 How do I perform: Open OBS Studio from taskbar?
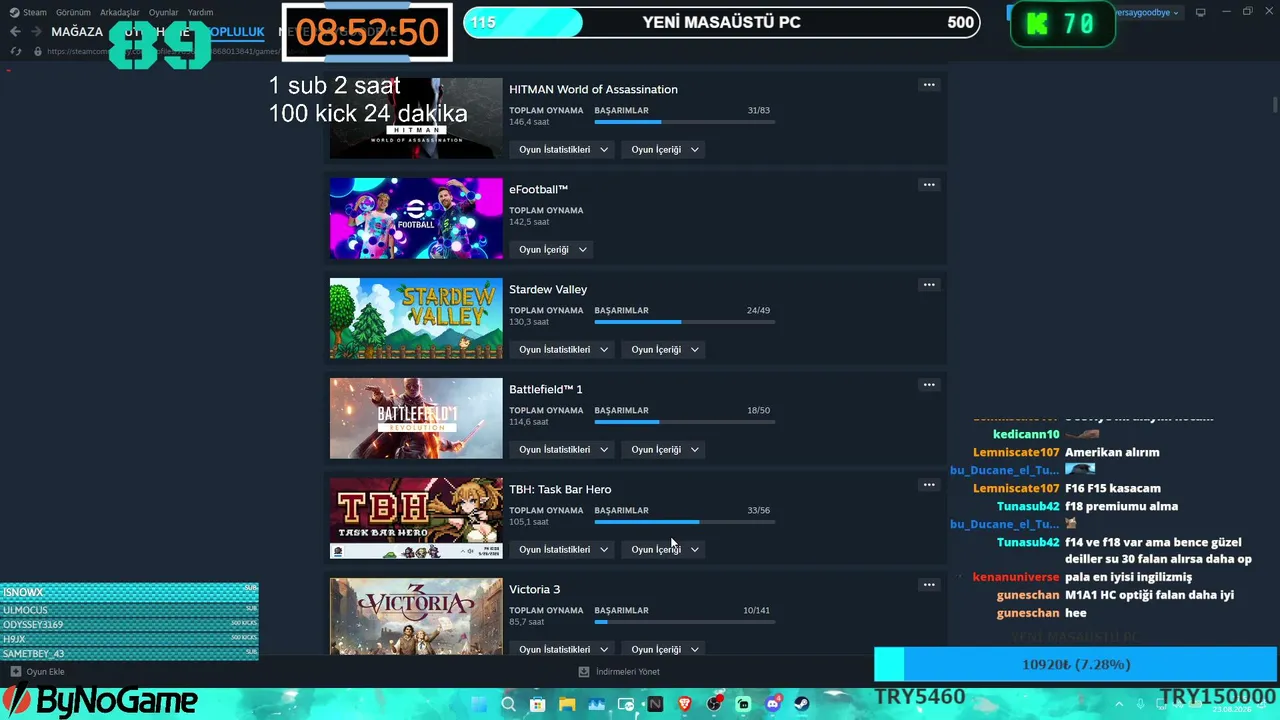click(714, 704)
